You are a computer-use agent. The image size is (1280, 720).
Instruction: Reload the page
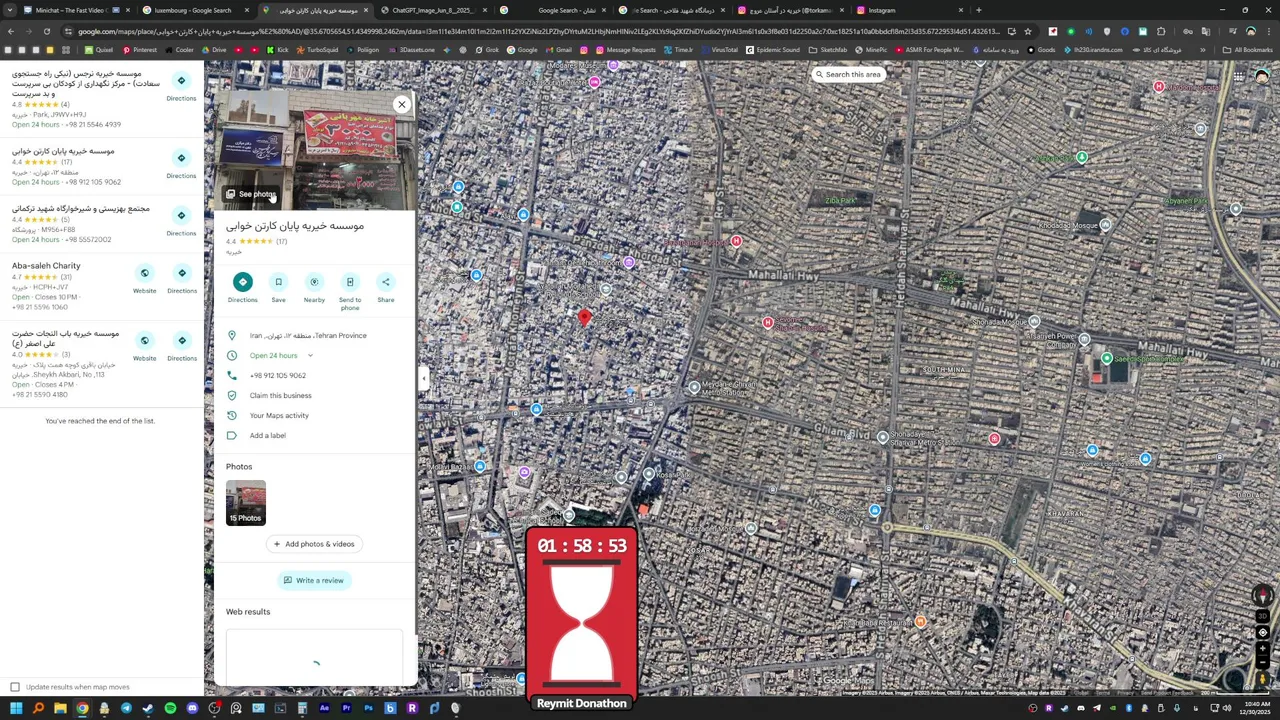pyautogui.click(x=46, y=31)
